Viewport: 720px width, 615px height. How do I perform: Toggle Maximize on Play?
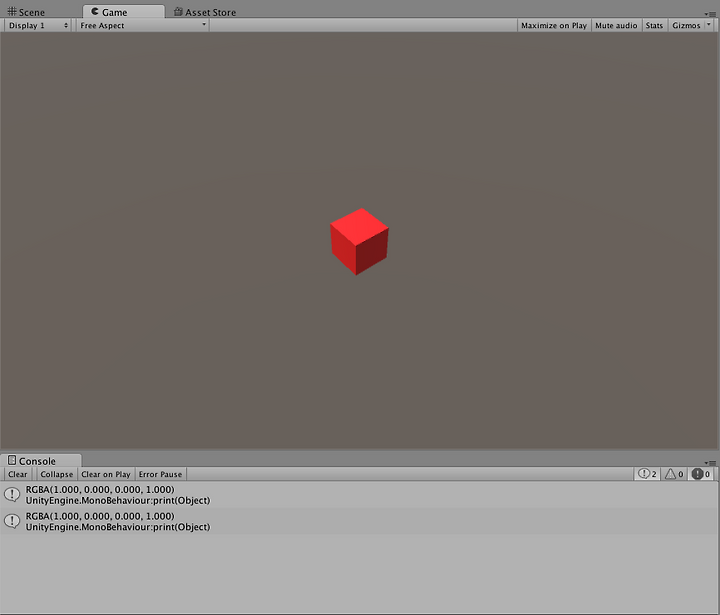pyautogui.click(x=554, y=26)
